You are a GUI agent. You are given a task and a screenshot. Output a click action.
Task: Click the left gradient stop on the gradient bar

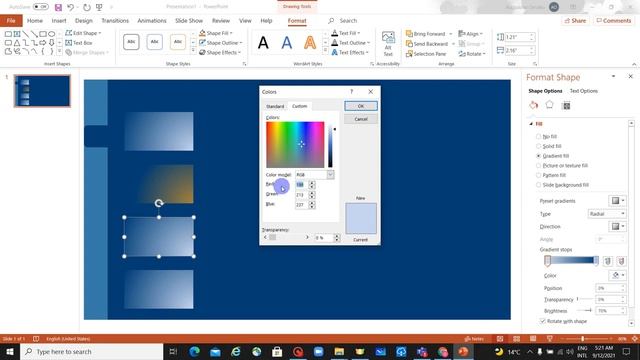click(547, 261)
